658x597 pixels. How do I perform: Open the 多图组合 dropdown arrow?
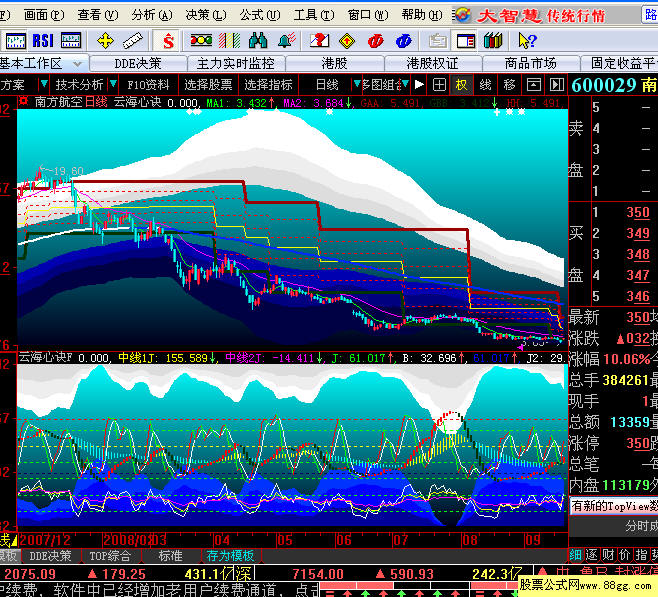405,84
